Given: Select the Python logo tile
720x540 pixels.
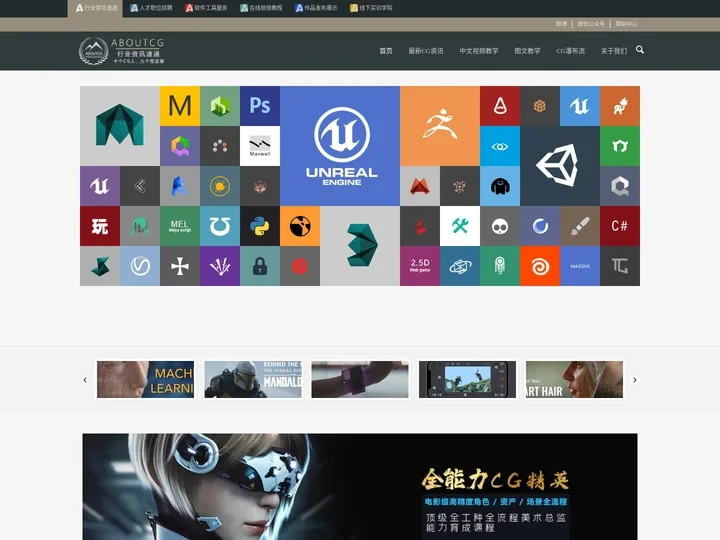Looking at the screenshot, I should coord(260,226).
